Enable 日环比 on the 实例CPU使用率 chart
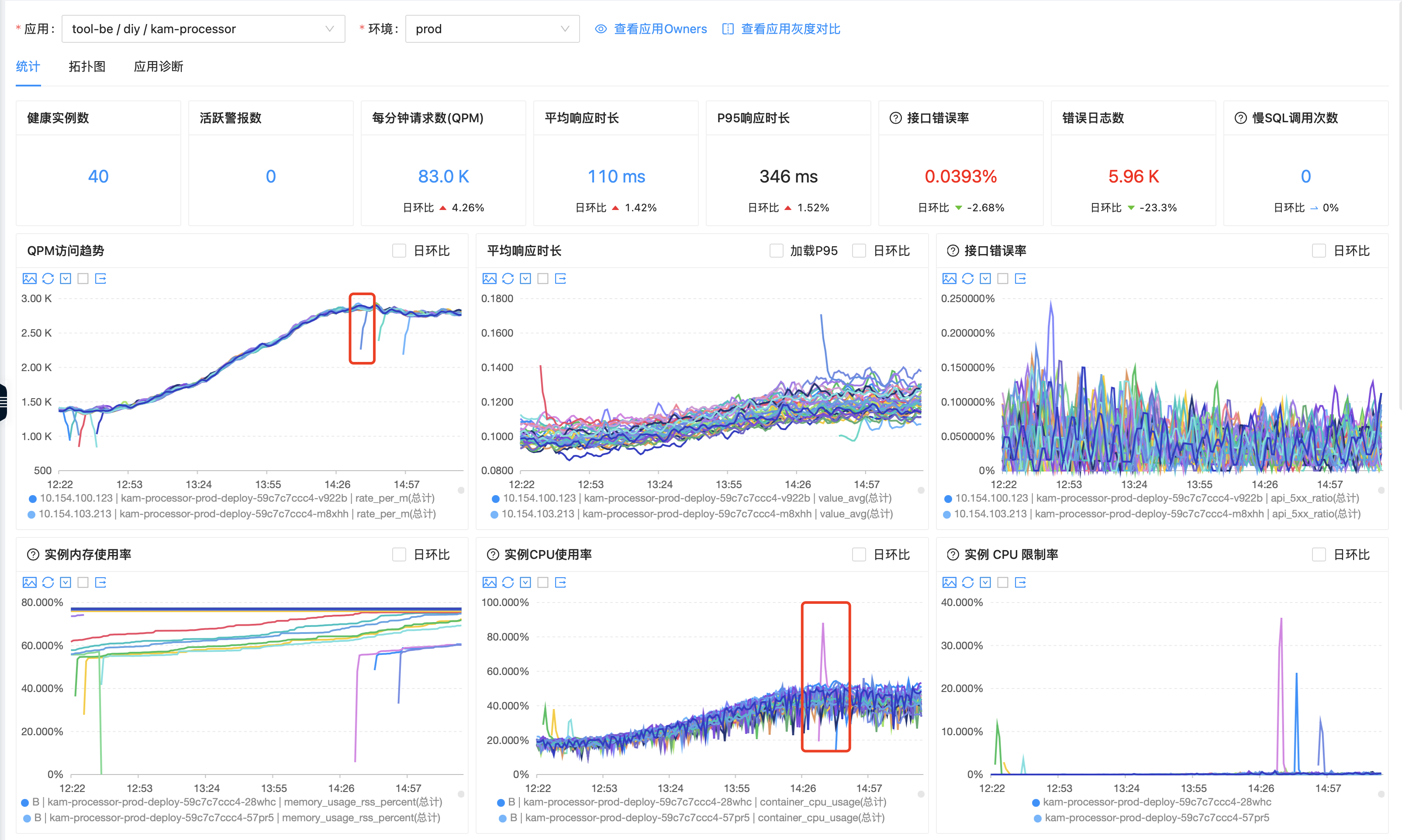 859,555
